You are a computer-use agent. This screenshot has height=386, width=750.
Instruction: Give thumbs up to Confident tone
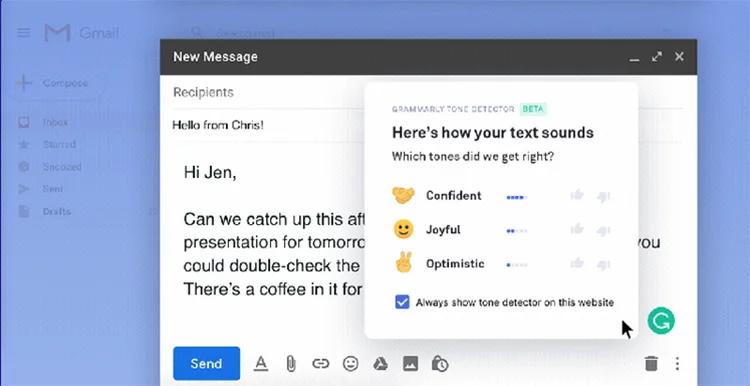[577, 195]
